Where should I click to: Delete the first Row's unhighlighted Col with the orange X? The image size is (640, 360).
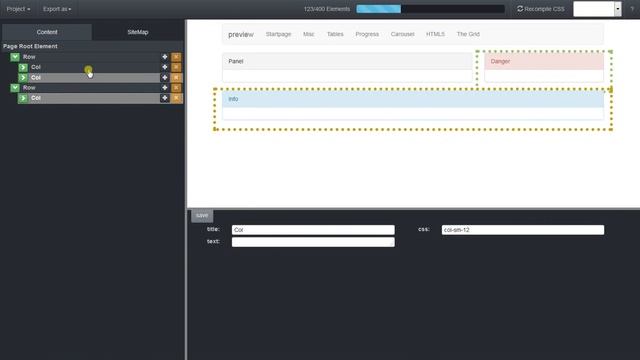176,67
